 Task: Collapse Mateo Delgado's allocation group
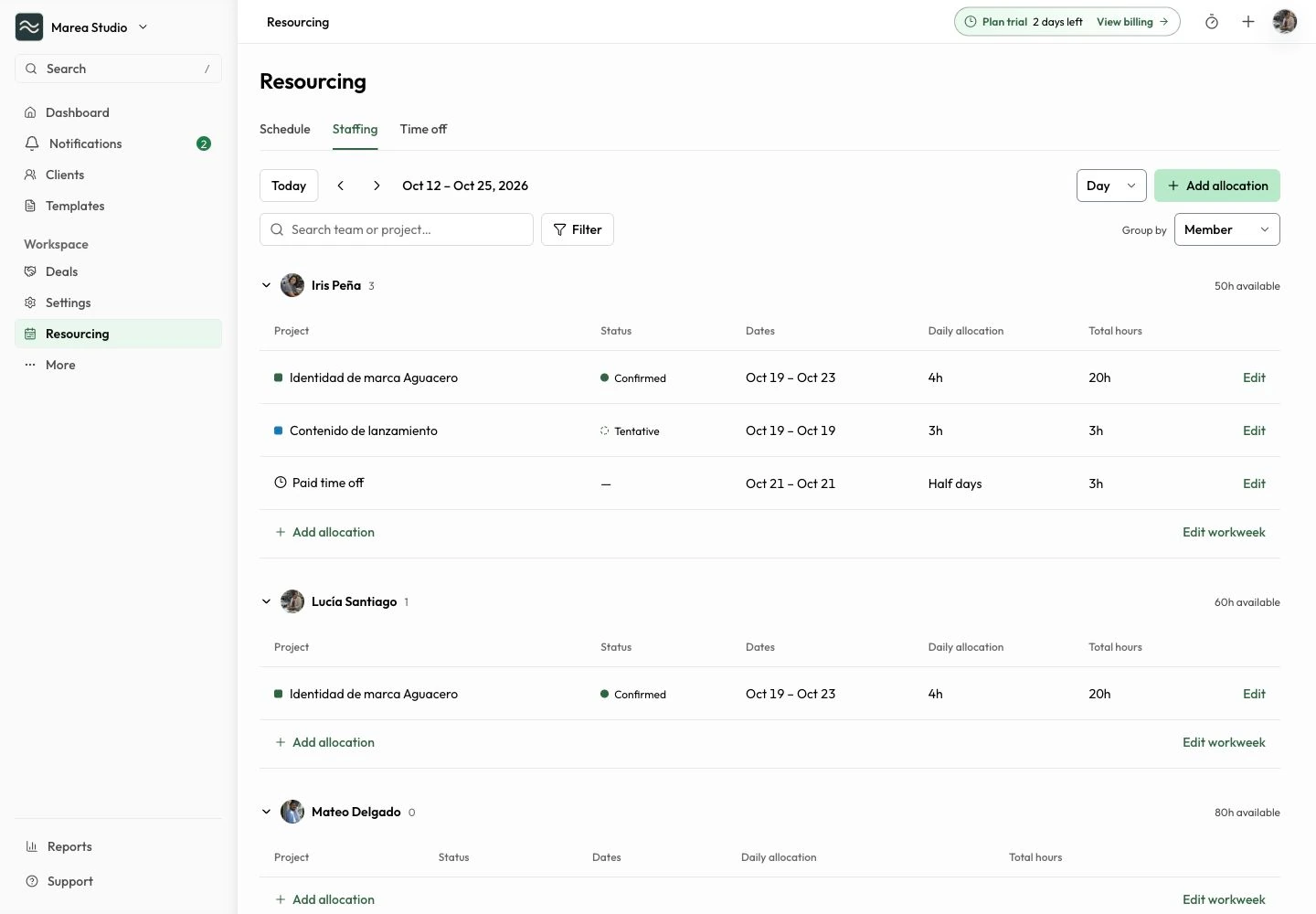tap(266, 812)
